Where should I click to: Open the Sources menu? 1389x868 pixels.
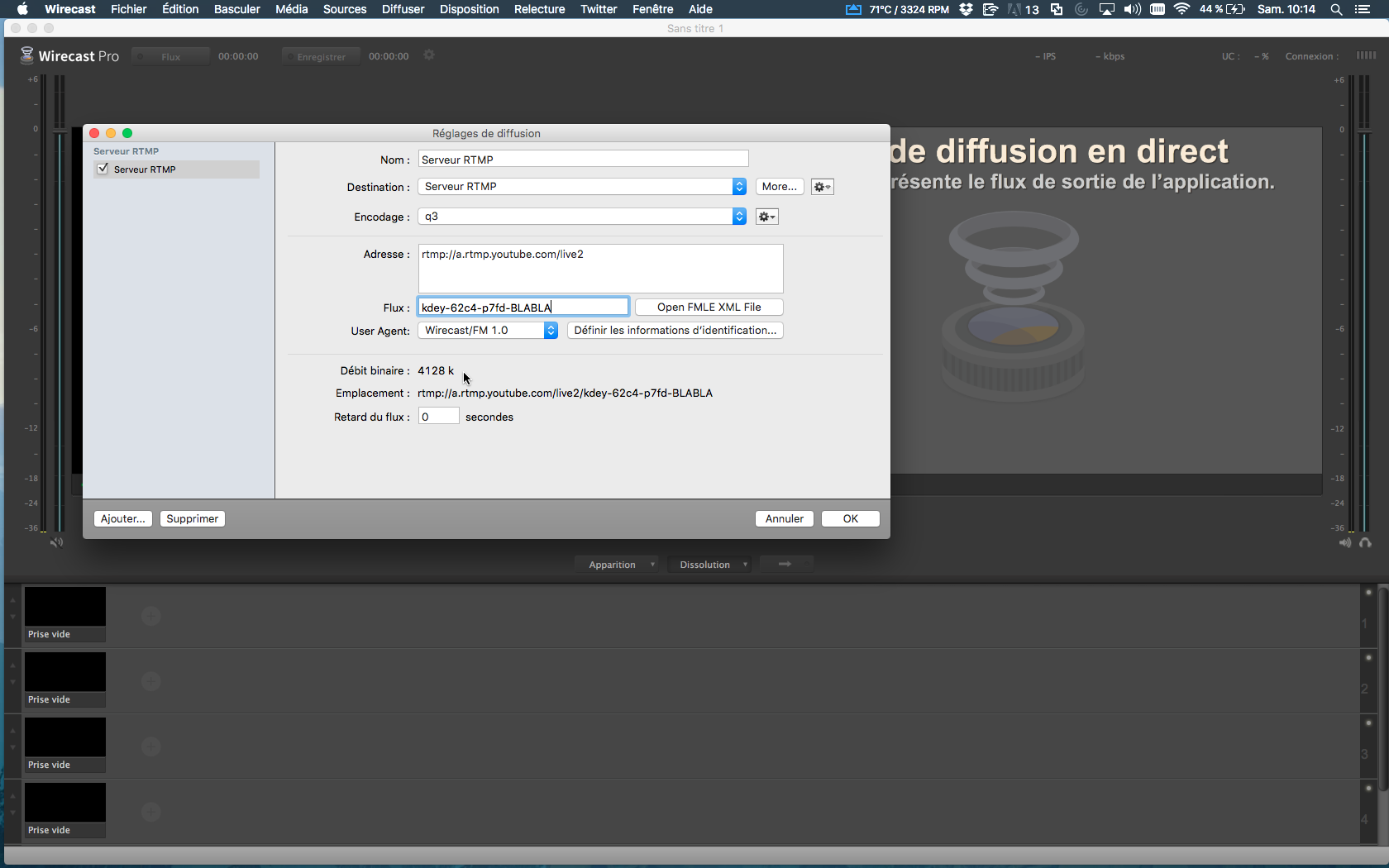click(x=345, y=9)
